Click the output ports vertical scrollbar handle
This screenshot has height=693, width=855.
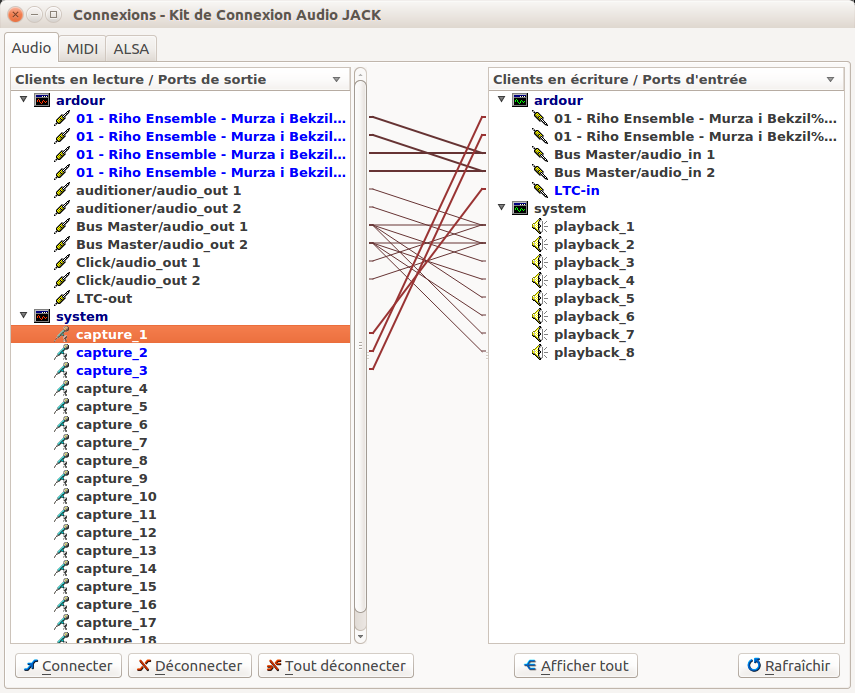[x=360, y=346]
